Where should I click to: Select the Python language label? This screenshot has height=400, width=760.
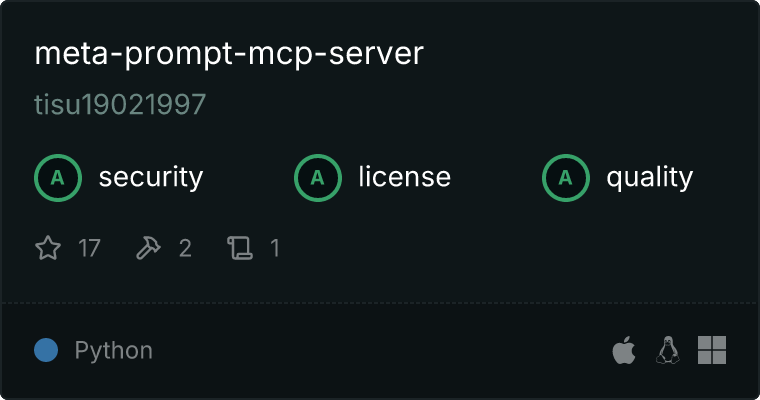113,351
